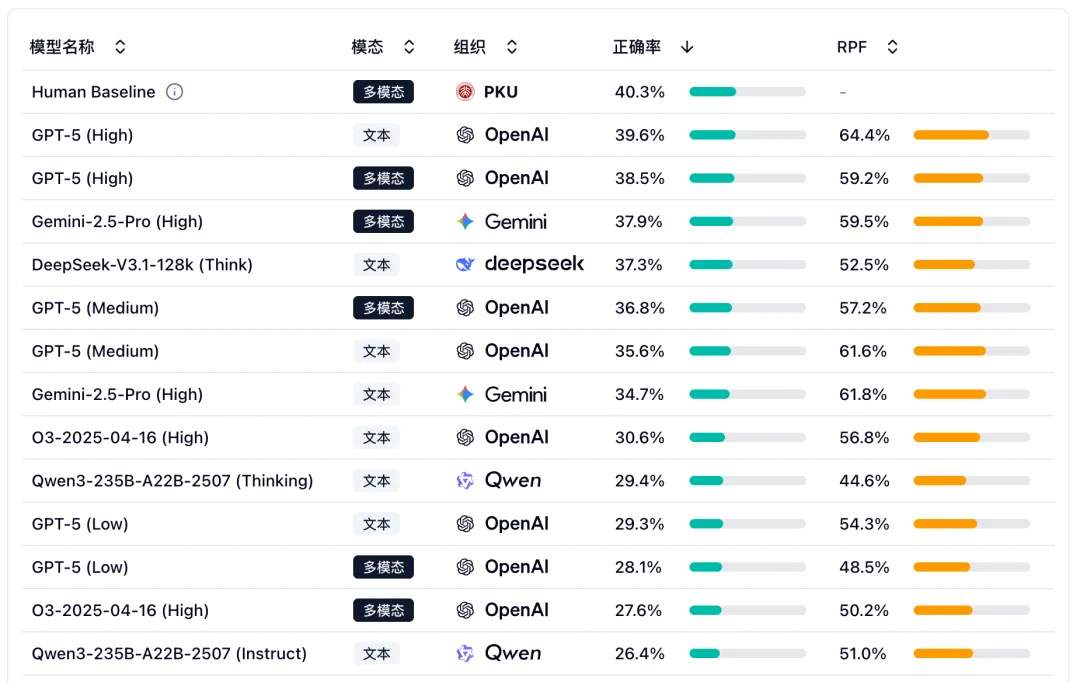The image size is (1080, 682).
Task: Click the RPF column header
Action: click(x=850, y=46)
